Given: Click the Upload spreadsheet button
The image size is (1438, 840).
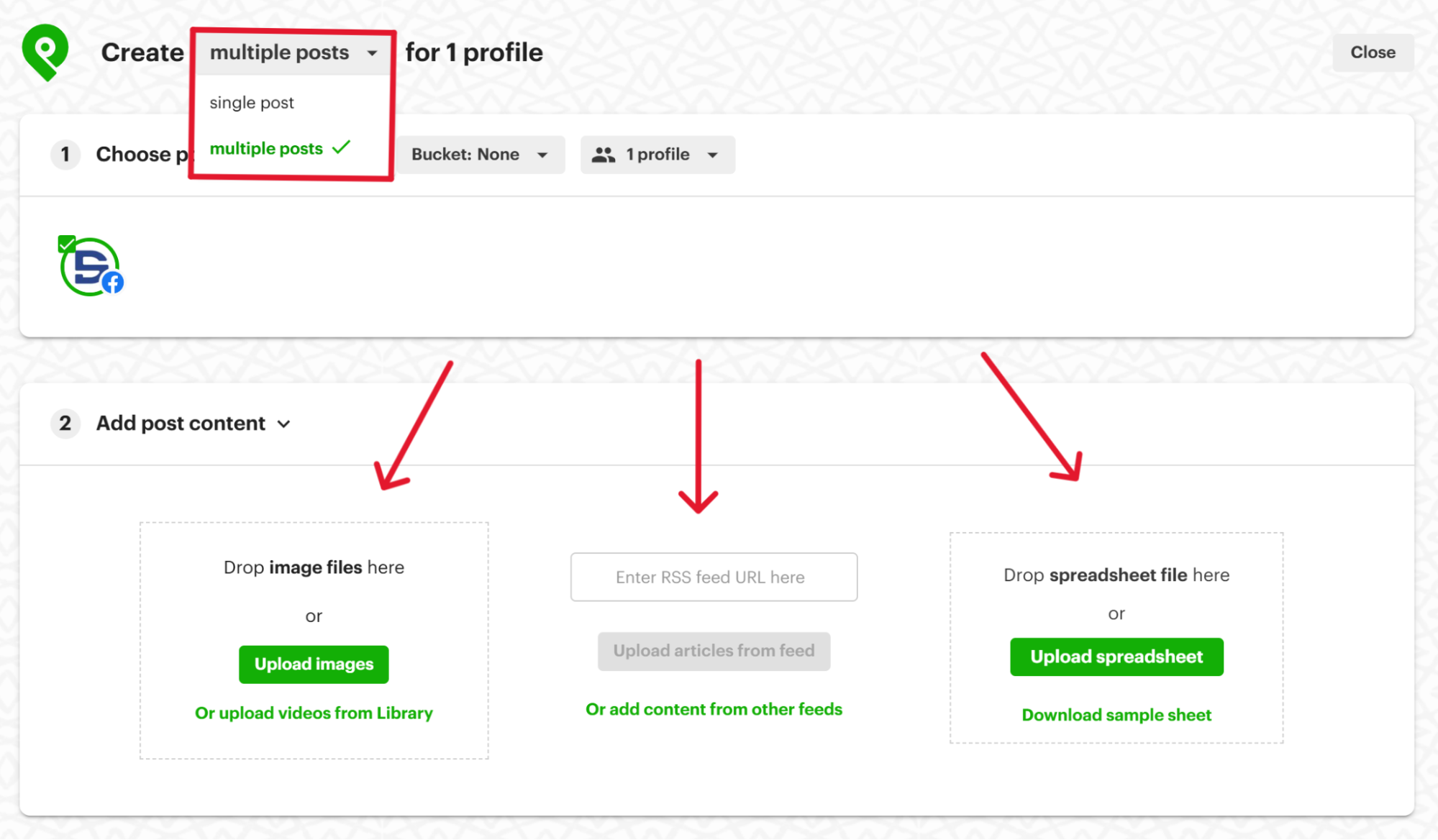Looking at the screenshot, I should click(1116, 657).
